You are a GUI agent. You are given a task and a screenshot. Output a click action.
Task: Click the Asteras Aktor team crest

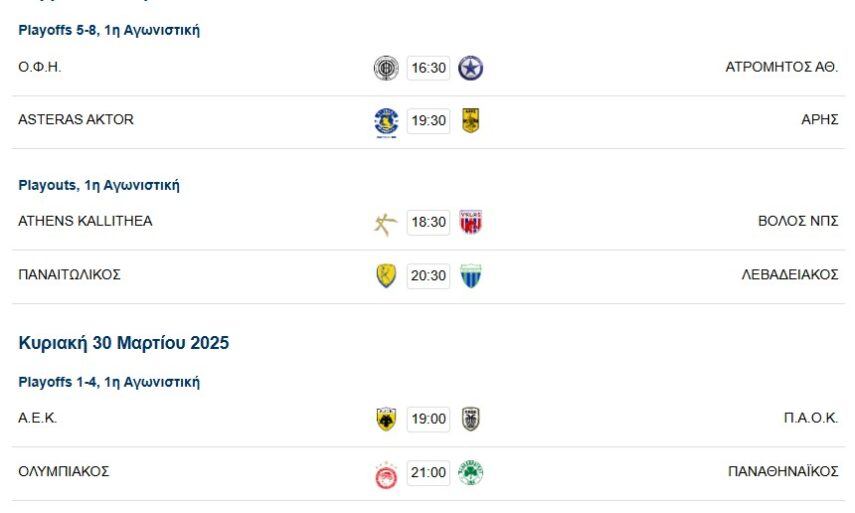[x=386, y=121]
